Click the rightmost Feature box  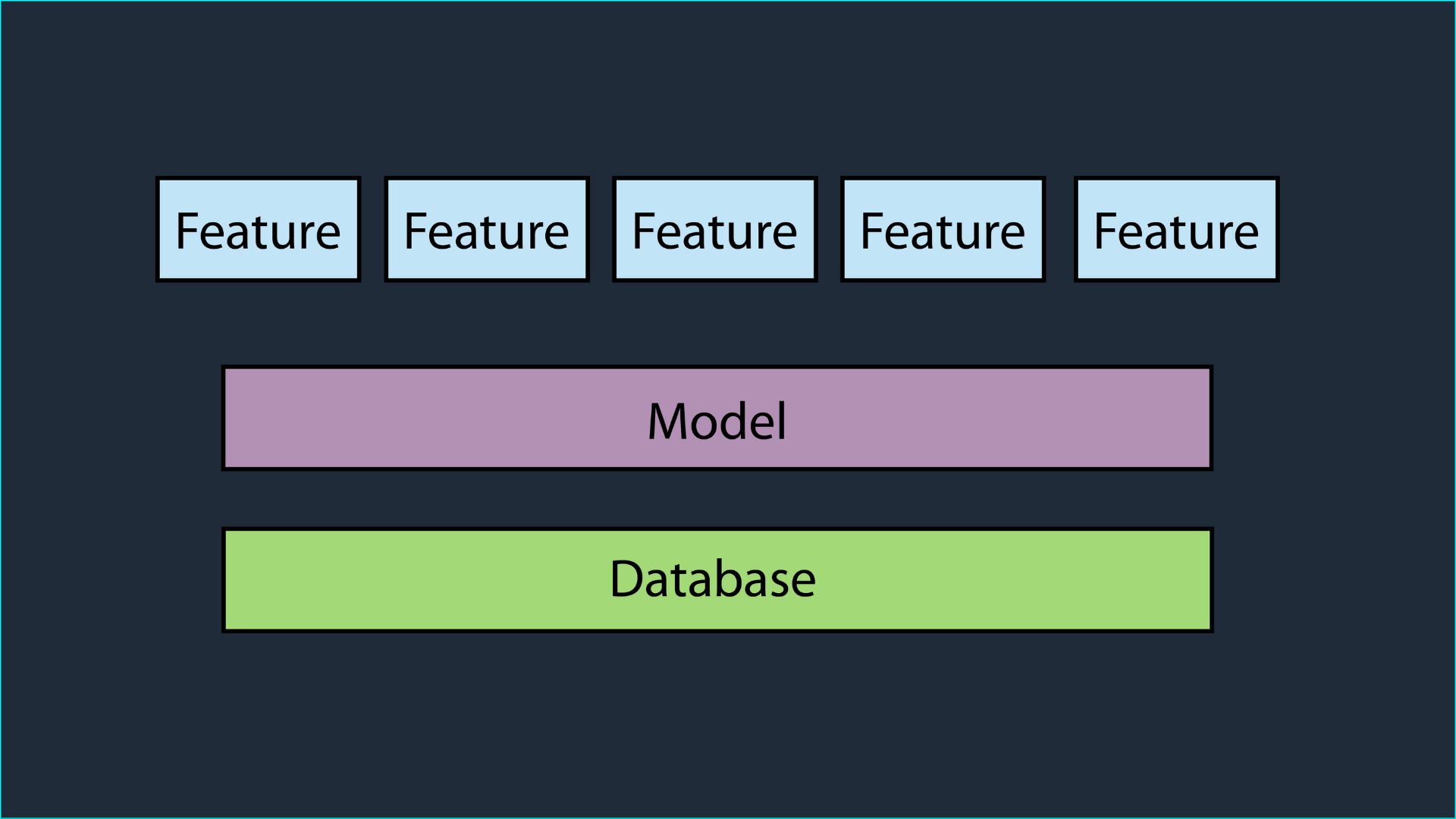pos(1176,229)
